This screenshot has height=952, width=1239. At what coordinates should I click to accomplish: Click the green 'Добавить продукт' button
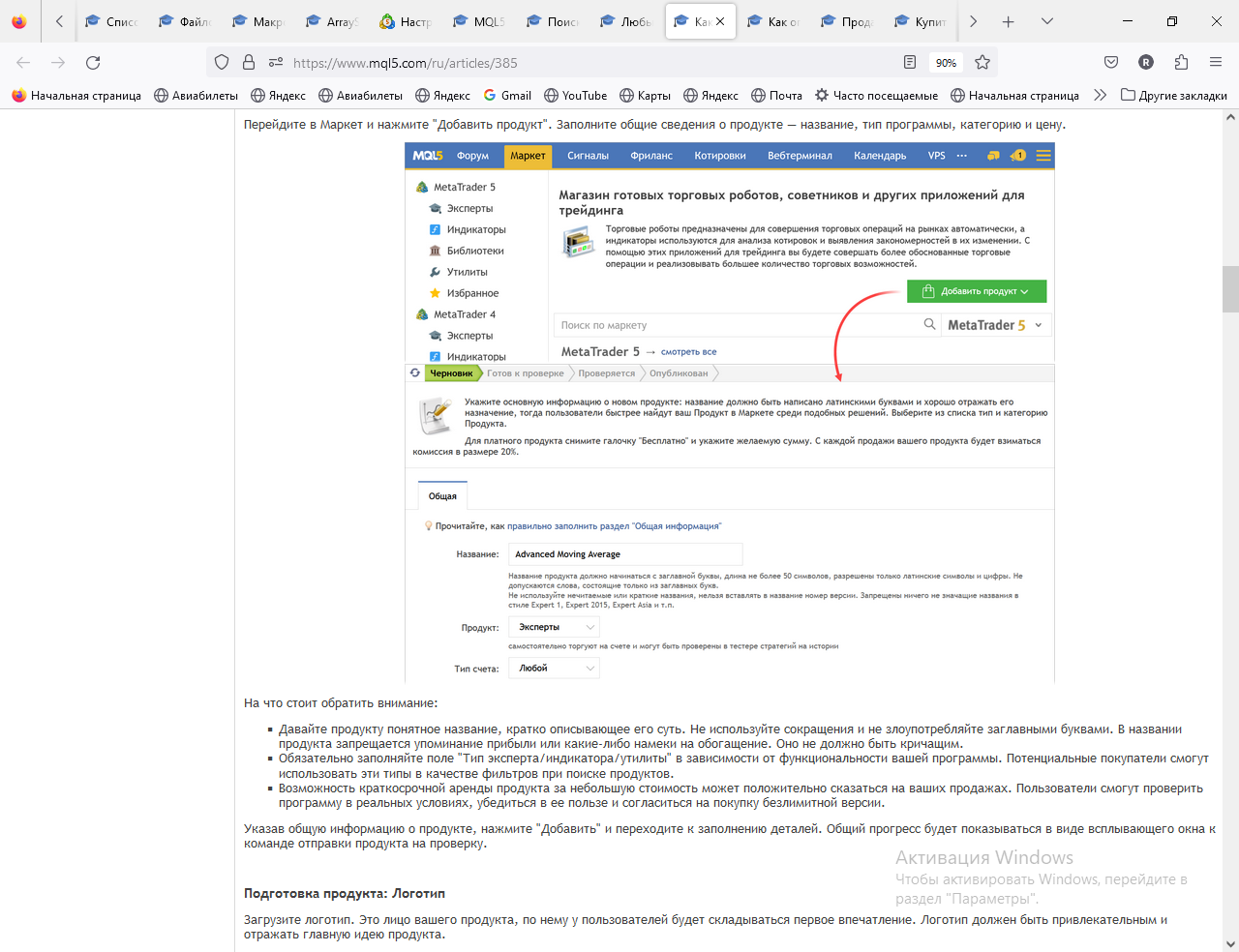[x=977, y=291]
